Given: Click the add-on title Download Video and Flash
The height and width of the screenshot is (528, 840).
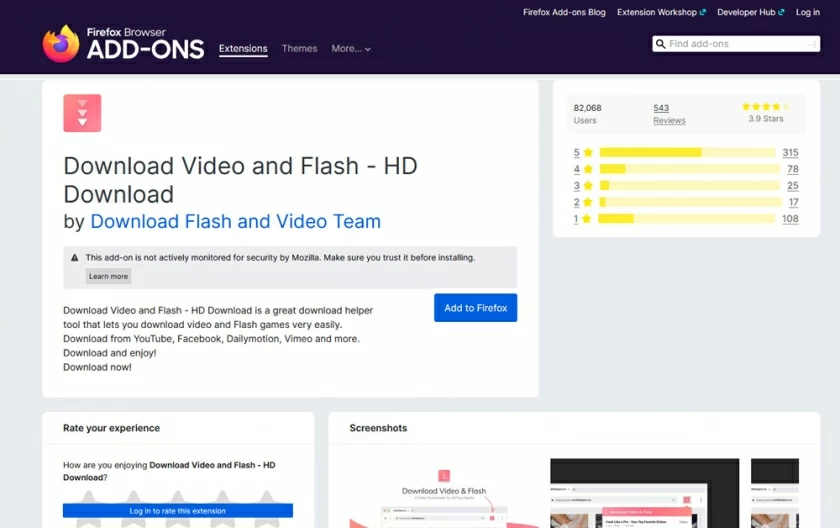Looking at the screenshot, I should [240, 180].
